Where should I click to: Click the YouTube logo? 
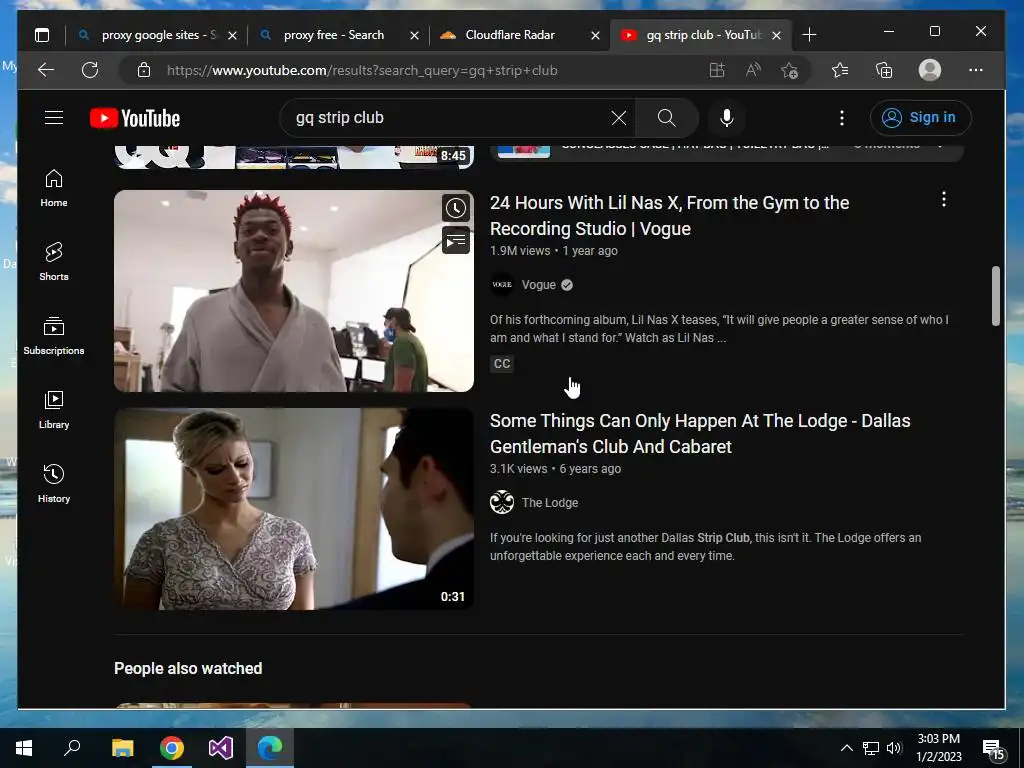(135, 118)
